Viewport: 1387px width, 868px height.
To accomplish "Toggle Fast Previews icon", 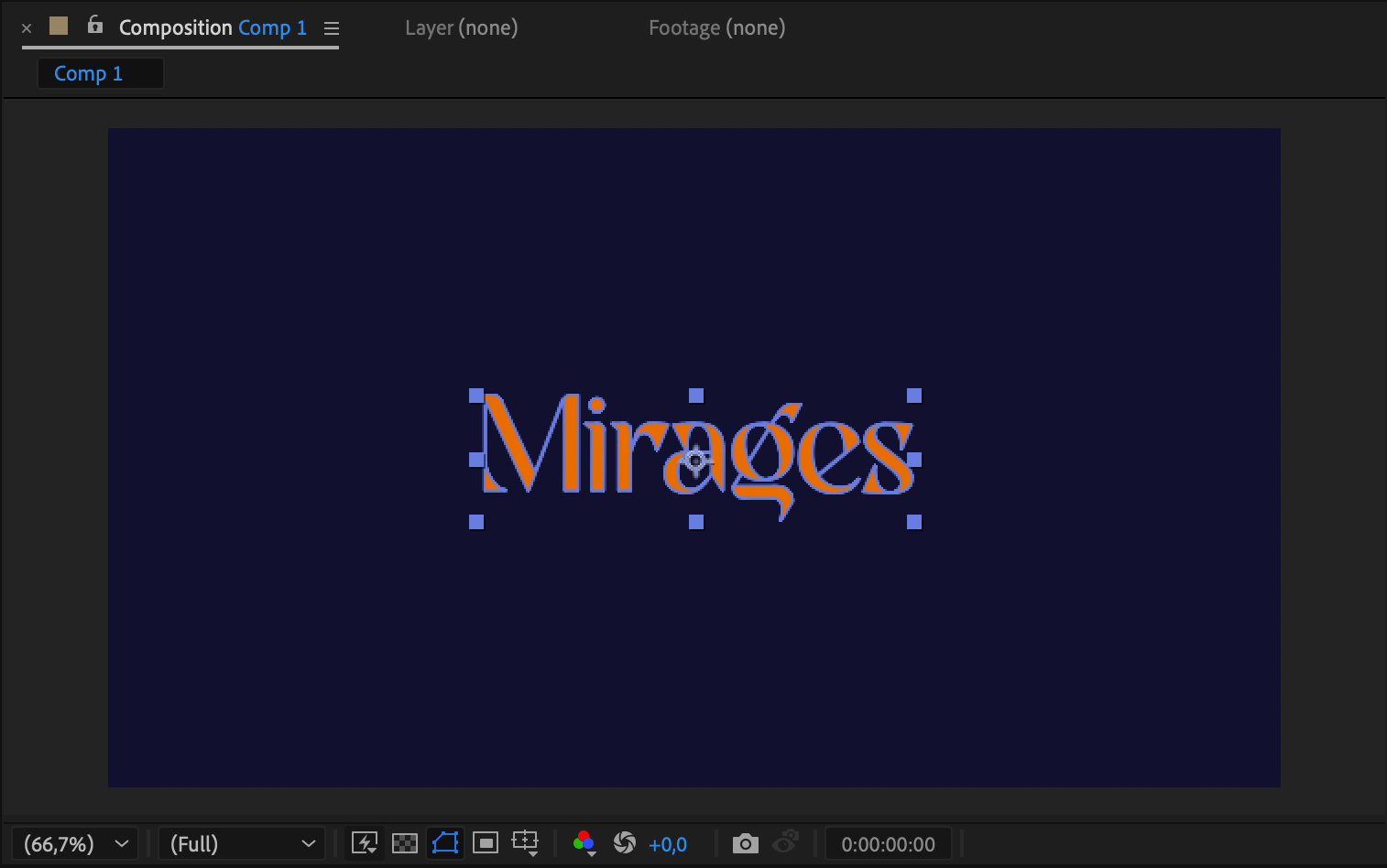I will 365,843.
